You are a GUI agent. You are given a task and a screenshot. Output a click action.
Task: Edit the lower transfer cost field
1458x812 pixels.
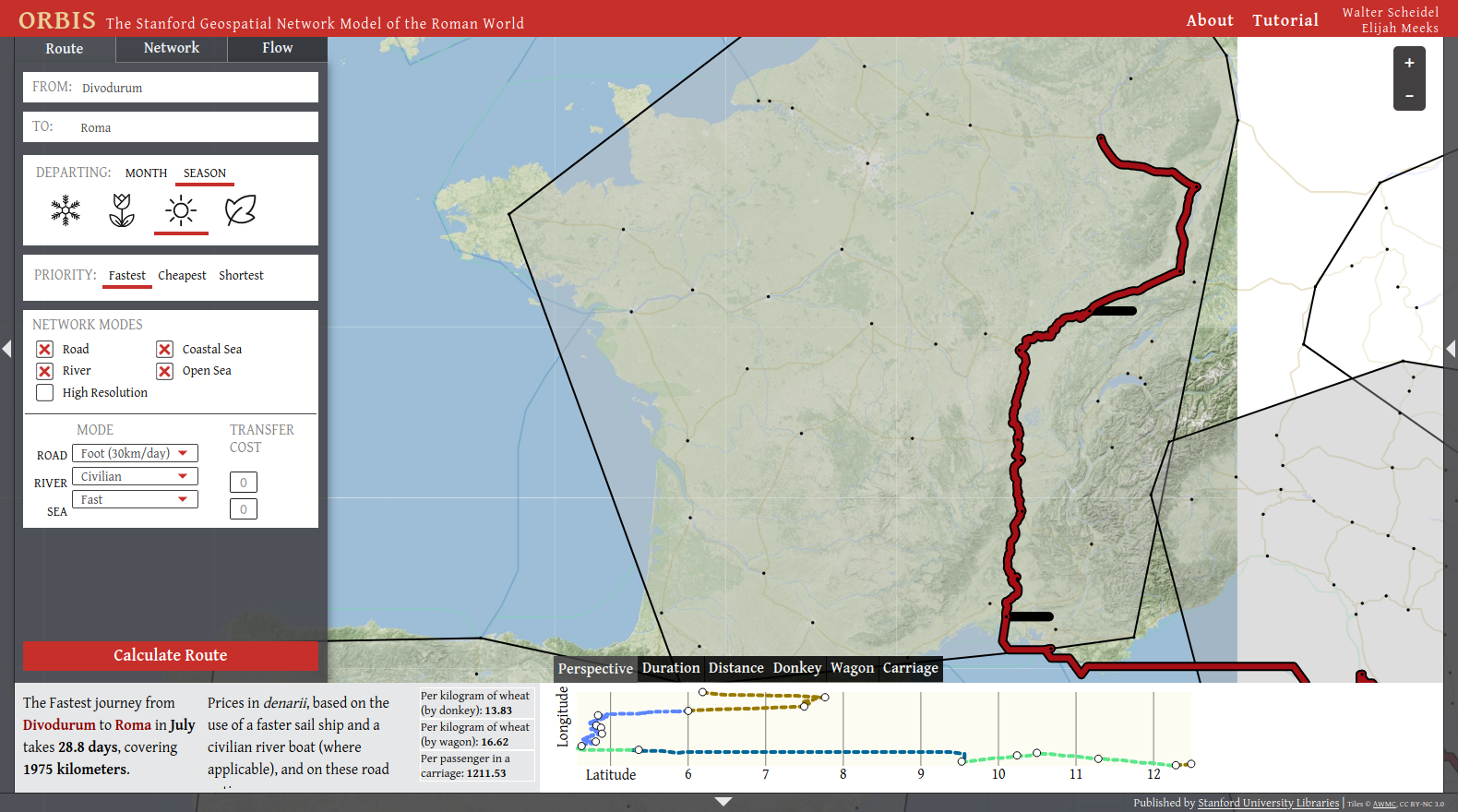(x=244, y=508)
